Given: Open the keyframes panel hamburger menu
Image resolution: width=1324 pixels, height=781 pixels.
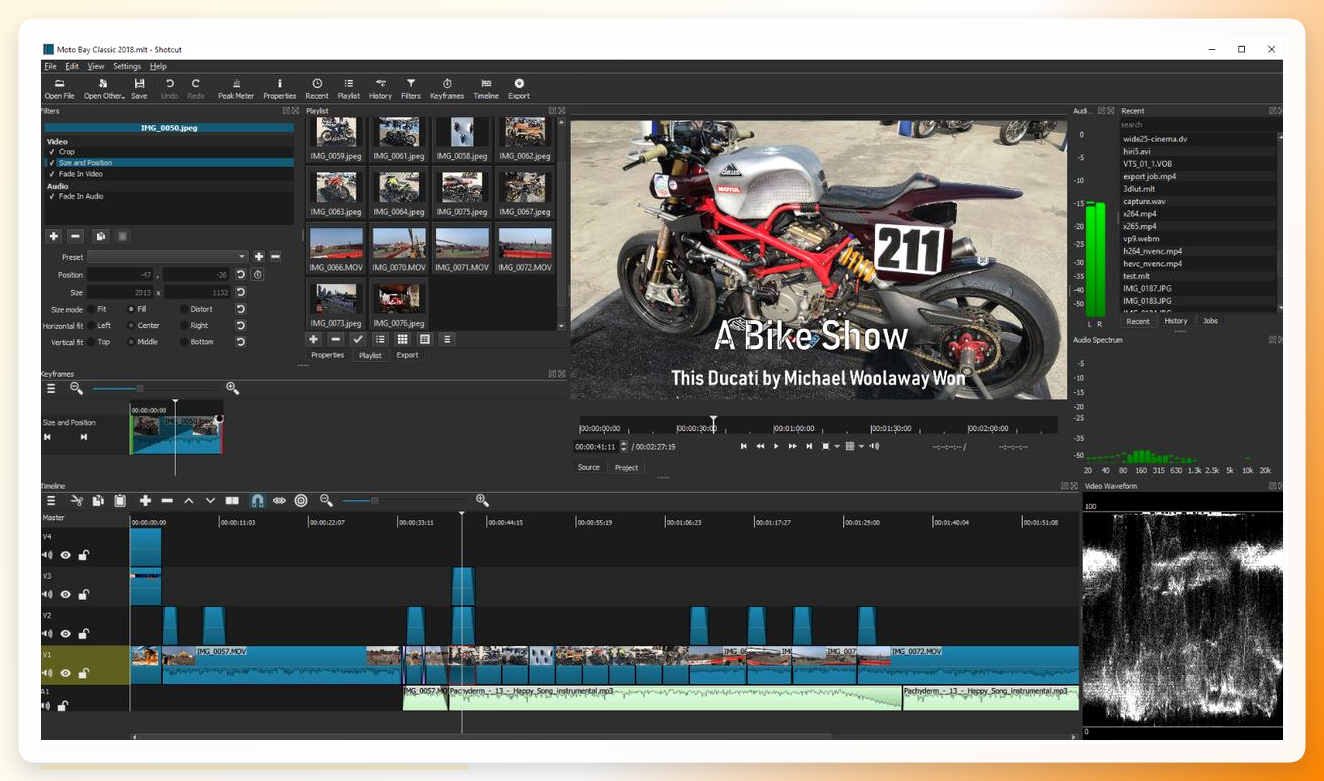Looking at the screenshot, I should pyautogui.click(x=51, y=388).
